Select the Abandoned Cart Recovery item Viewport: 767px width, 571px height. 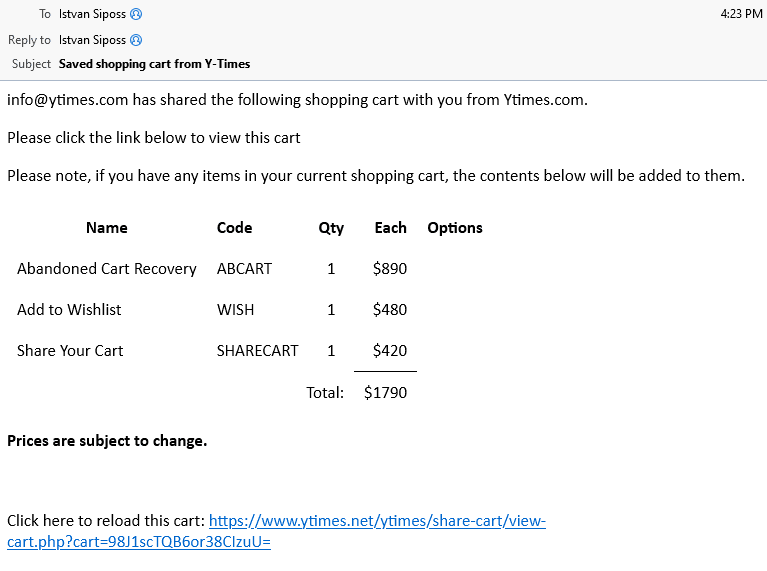tap(107, 269)
